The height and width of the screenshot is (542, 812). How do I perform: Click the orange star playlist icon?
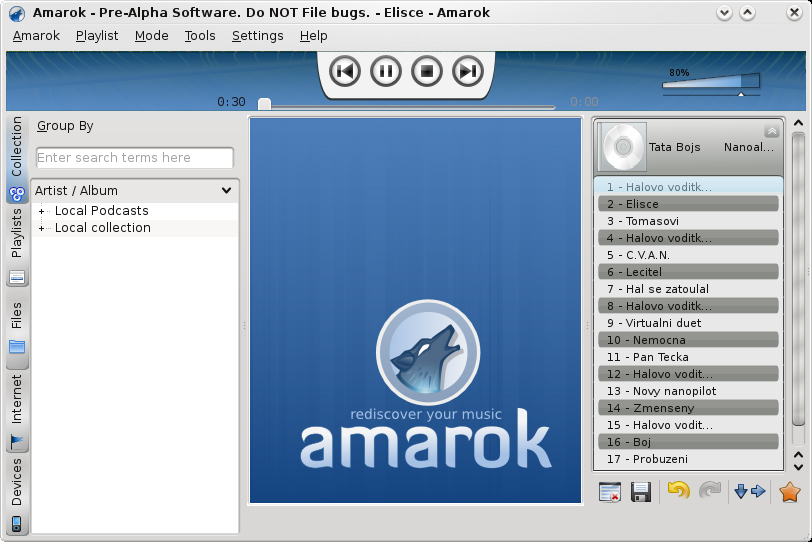tap(790, 492)
